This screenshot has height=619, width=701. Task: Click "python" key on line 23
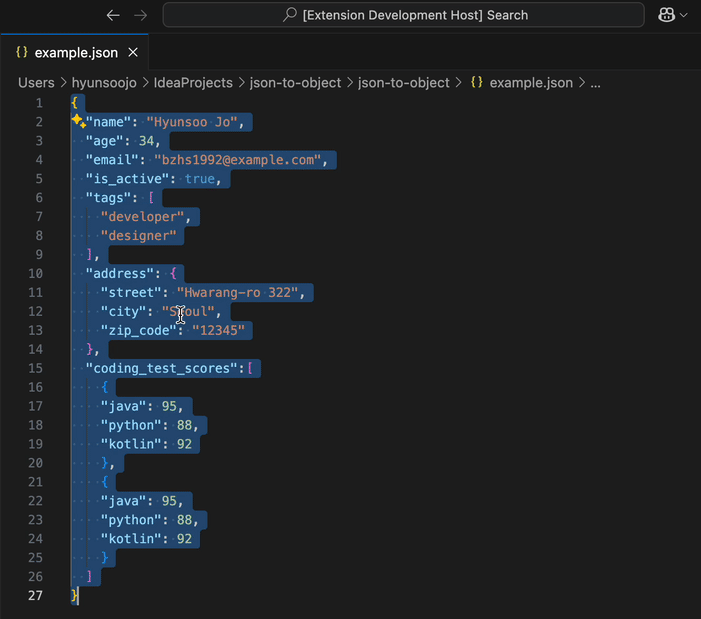(x=131, y=520)
